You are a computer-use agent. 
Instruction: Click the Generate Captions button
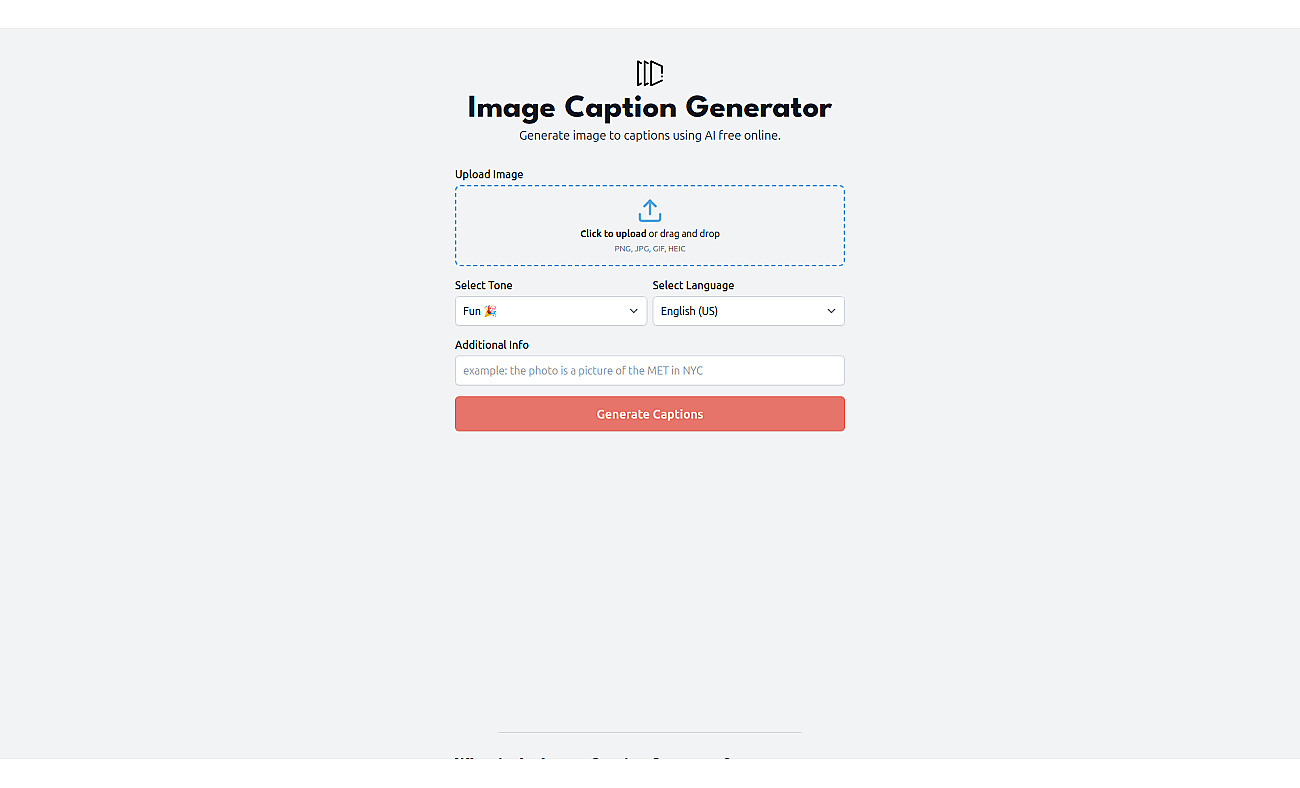tap(650, 414)
